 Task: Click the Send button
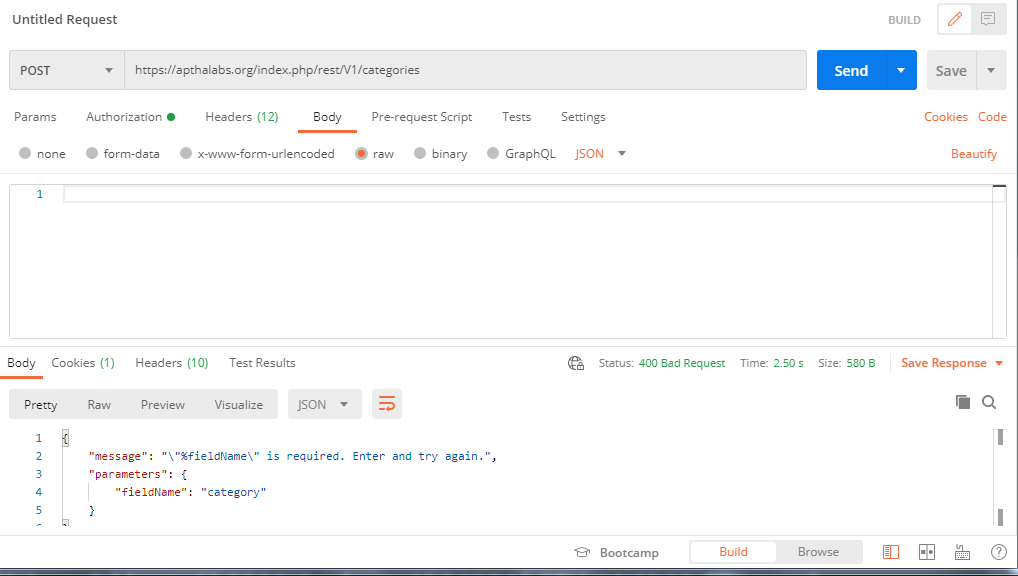coord(851,70)
